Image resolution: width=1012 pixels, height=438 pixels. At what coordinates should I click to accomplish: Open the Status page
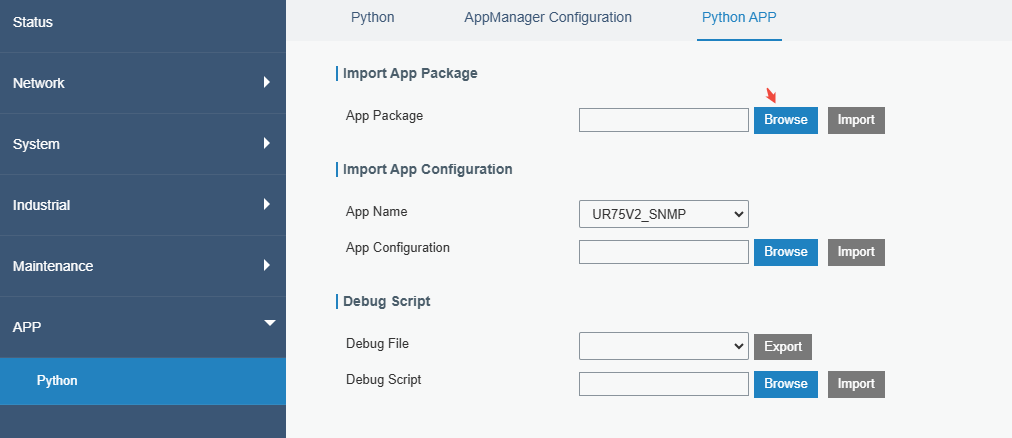click(33, 22)
